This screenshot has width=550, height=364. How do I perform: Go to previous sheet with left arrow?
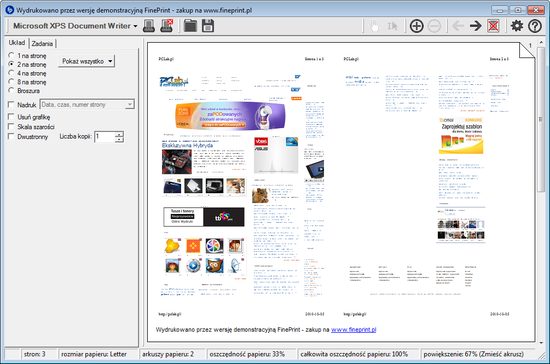[x=458, y=26]
